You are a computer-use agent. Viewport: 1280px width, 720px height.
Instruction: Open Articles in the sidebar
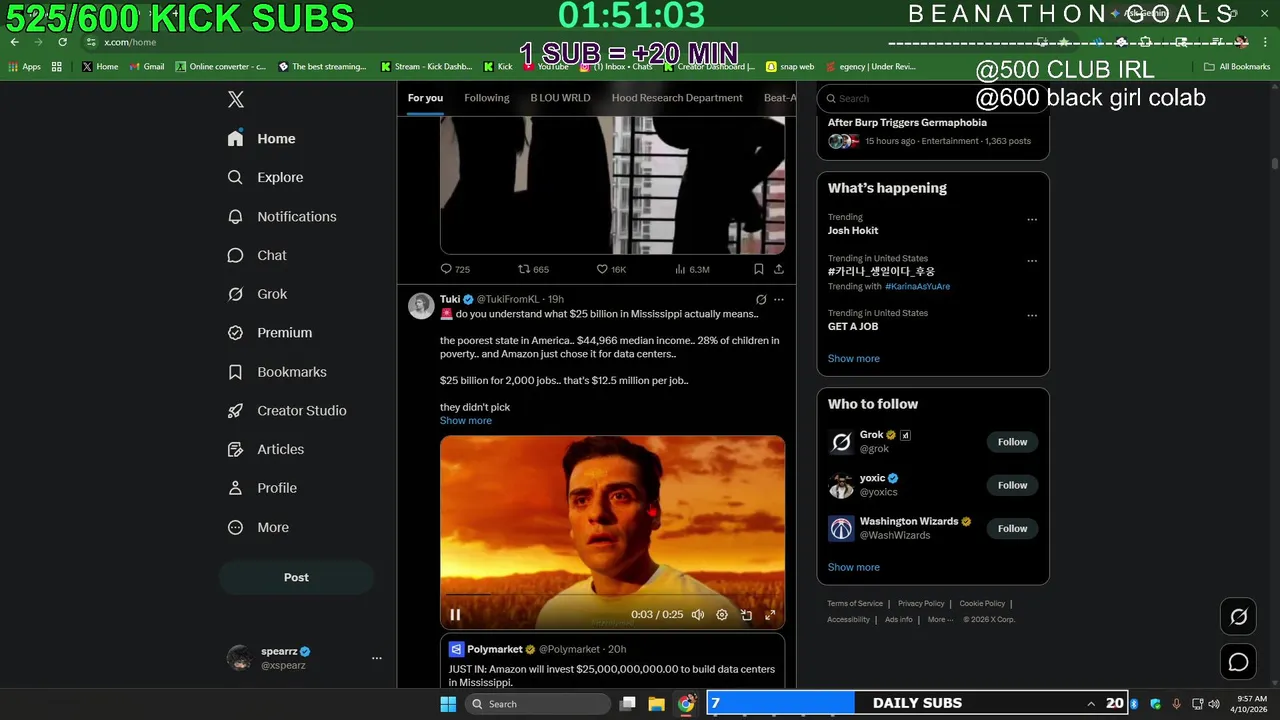click(x=266, y=449)
